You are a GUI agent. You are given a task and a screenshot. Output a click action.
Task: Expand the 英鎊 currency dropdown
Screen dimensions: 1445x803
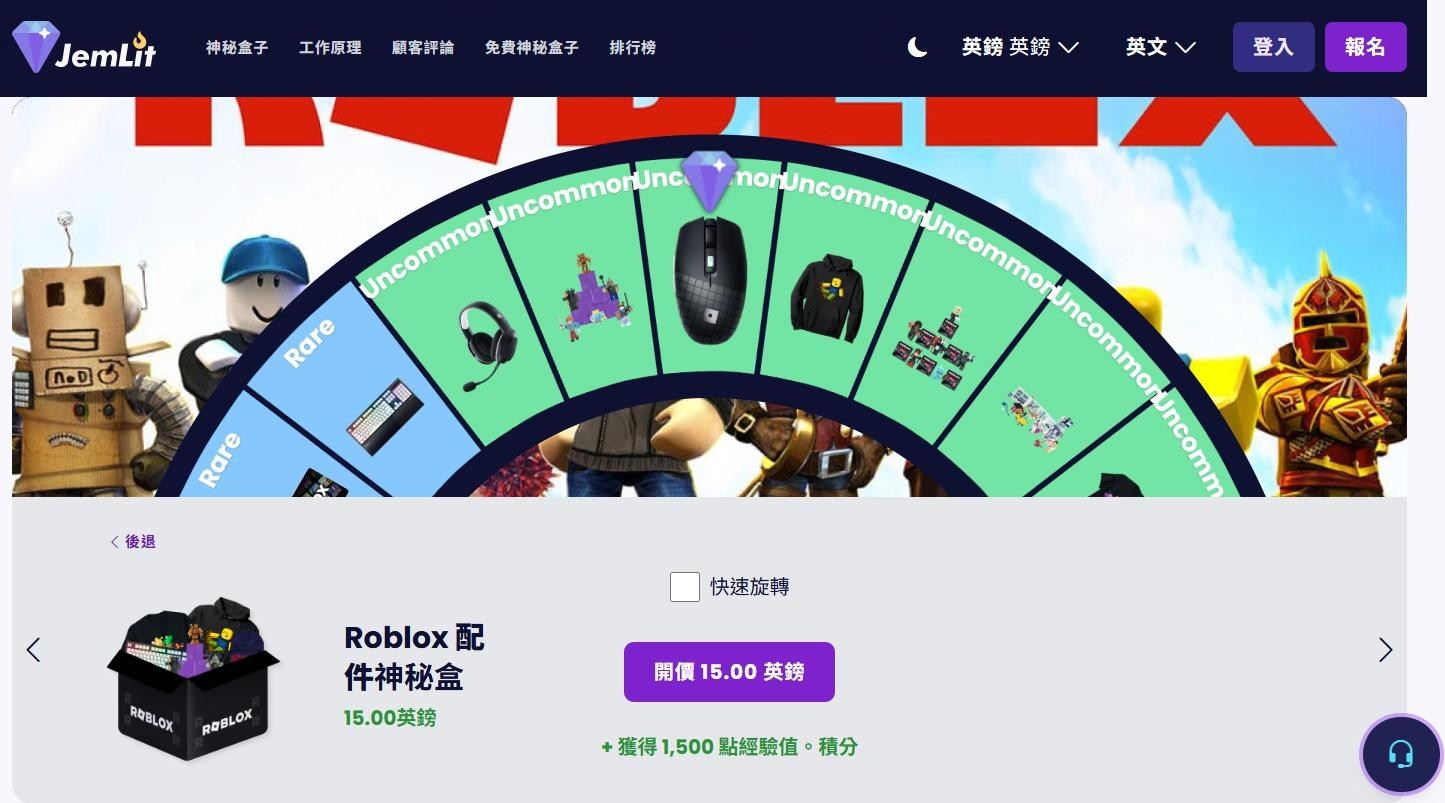[x=1020, y=47]
